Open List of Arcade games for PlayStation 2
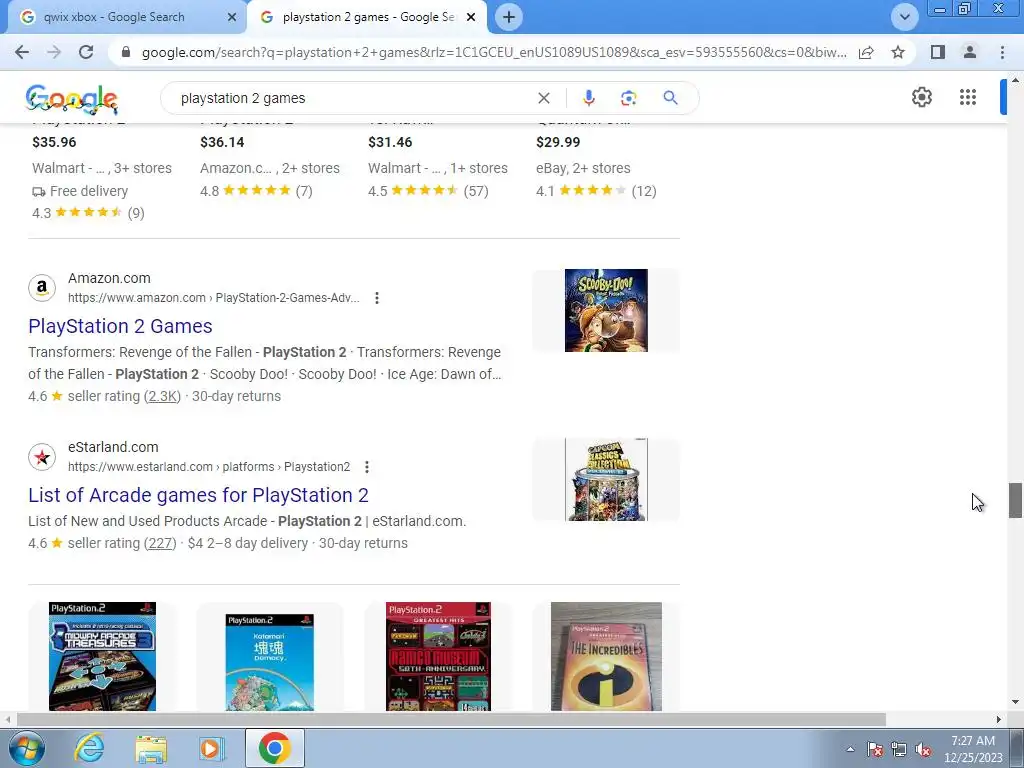Viewport: 1024px width, 768px height. (x=198, y=495)
